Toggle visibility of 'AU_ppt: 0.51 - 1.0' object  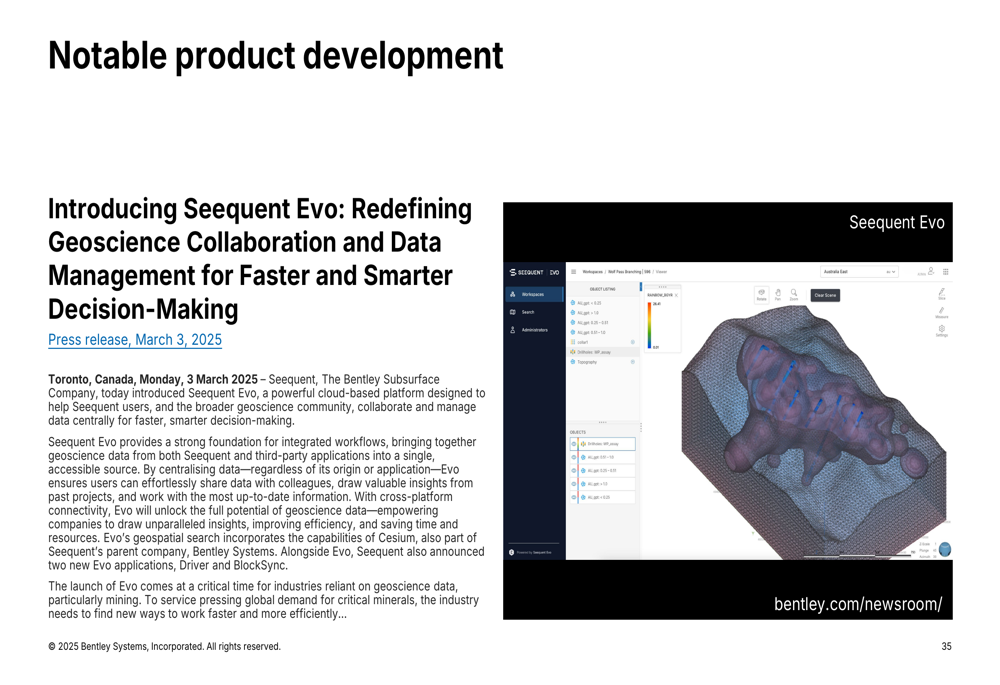point(574,457)
